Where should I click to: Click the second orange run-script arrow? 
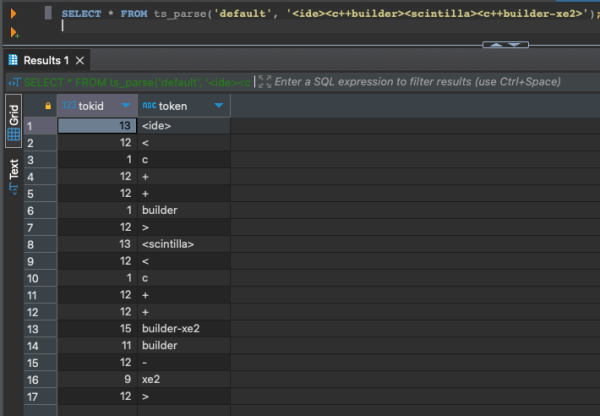click(x=12, y=30)
